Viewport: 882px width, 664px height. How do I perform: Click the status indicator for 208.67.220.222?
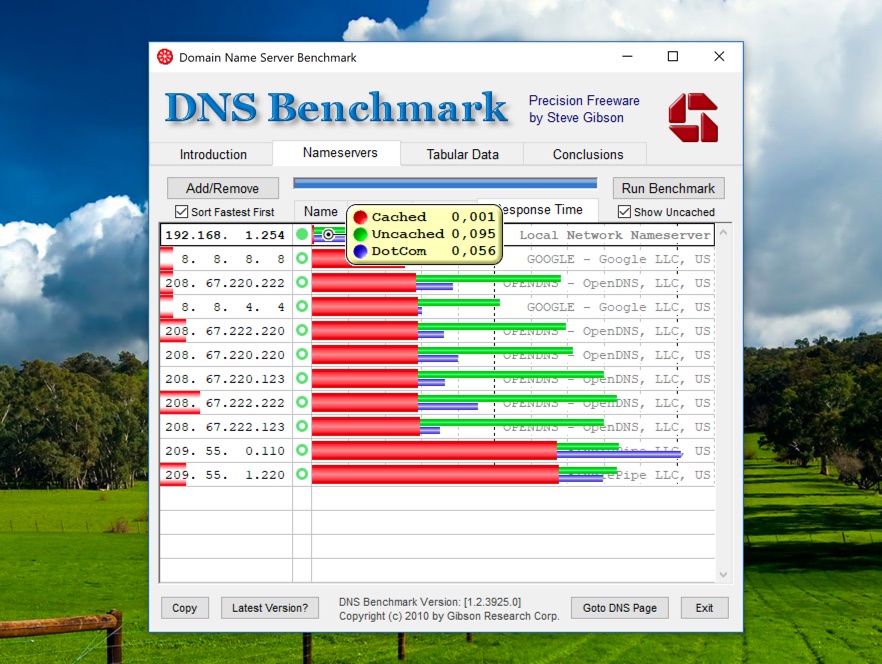tap(300, 283)
